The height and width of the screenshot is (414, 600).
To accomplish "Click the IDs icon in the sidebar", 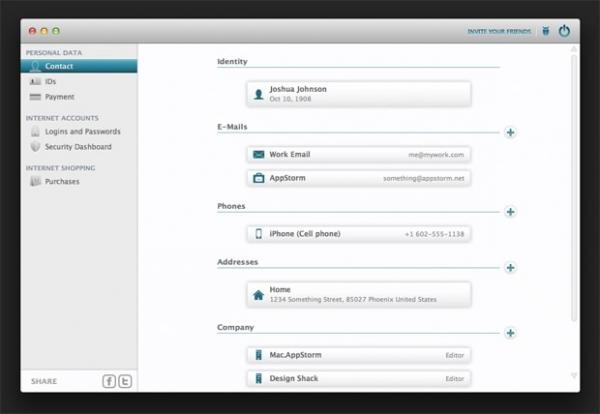I will pos(35,81).
